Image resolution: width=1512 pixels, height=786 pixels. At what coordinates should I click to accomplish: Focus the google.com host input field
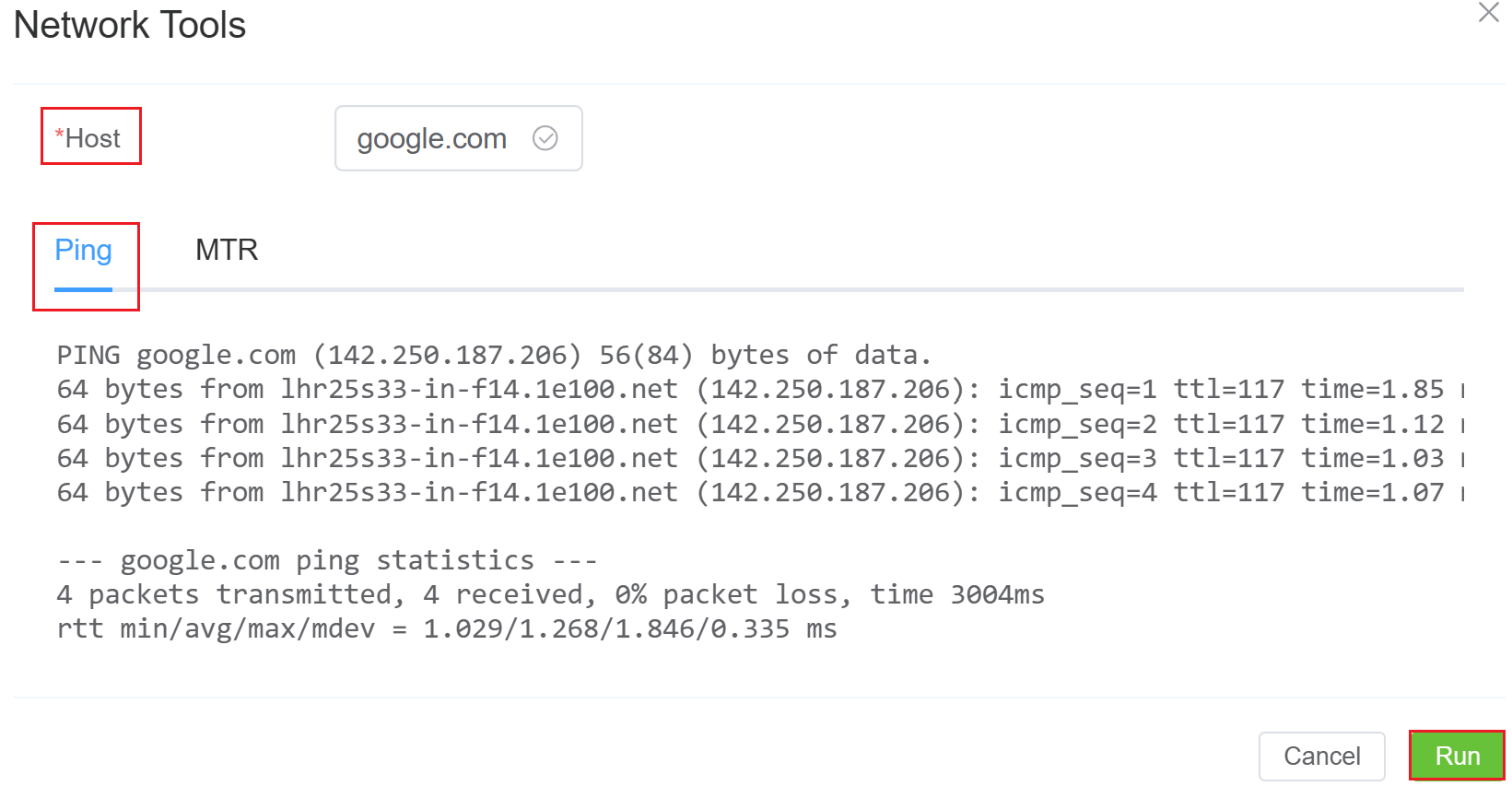(x=433, y=139)
